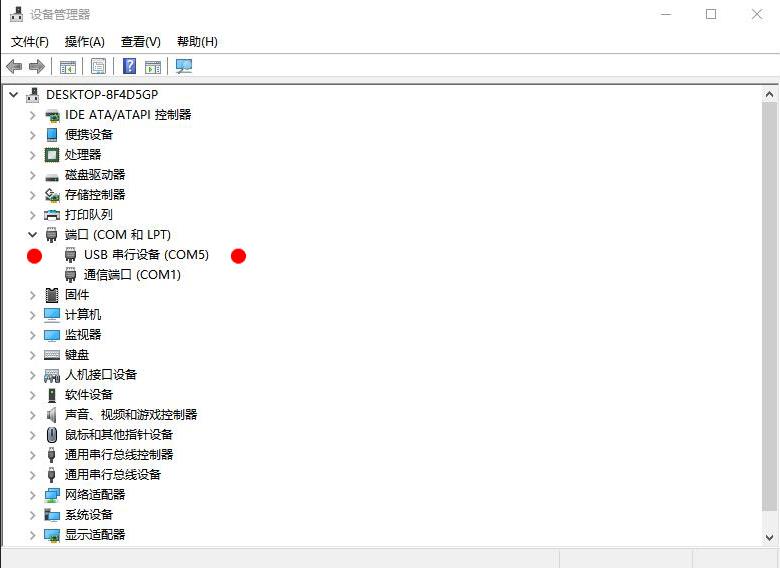
Task: Open the 帮助(H) menu
Action: tap(197, 42)
